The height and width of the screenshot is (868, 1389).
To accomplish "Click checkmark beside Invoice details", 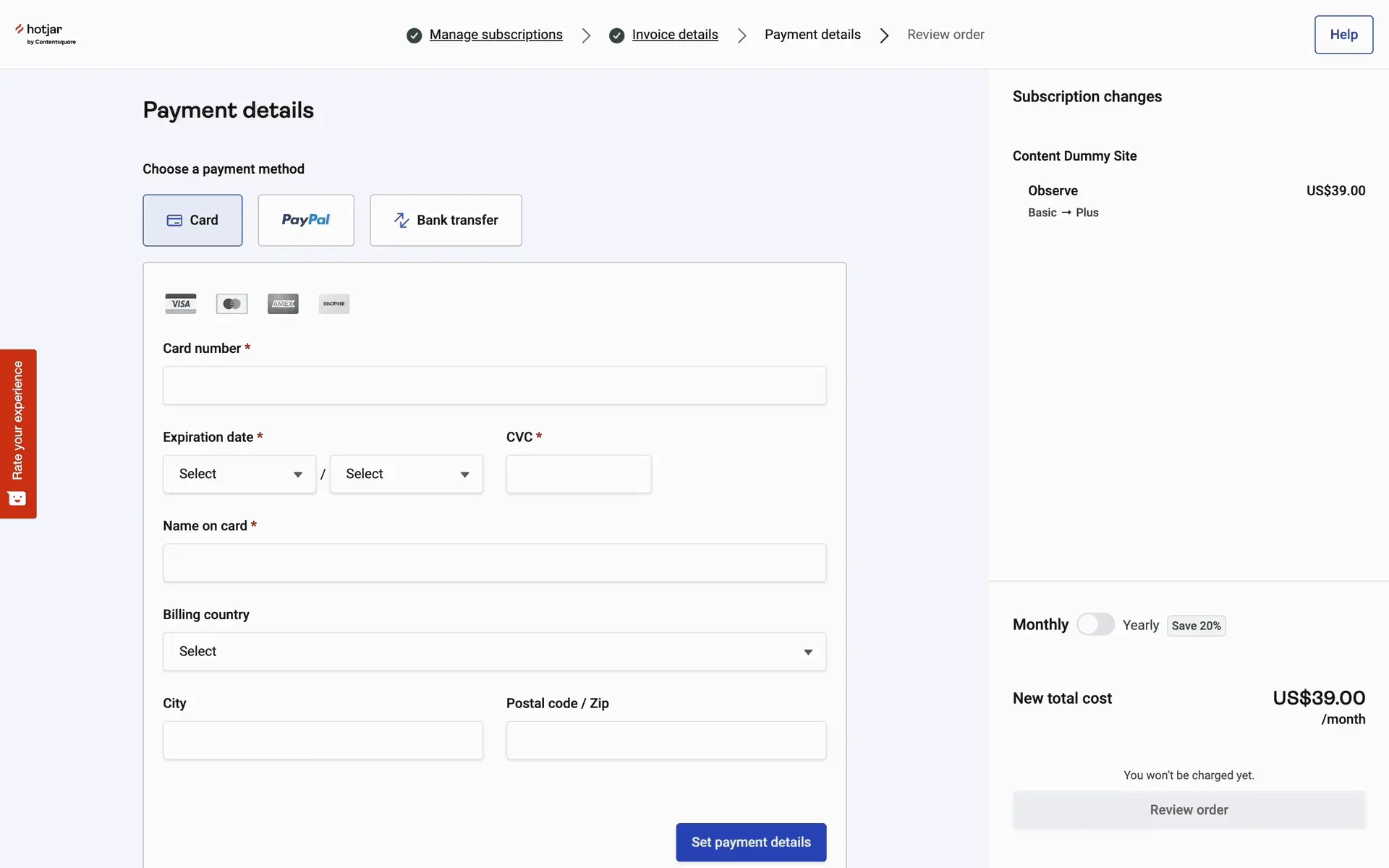I will [616, 35].
